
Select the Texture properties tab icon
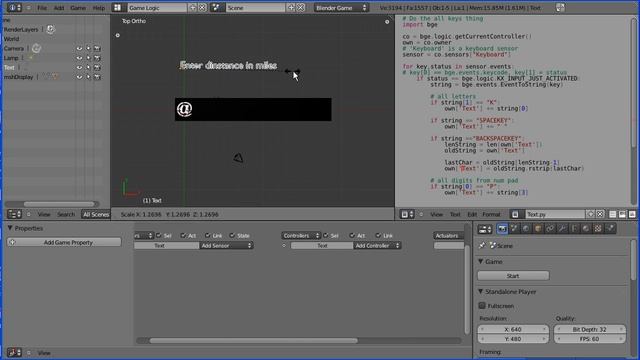(x=598, y=229)
